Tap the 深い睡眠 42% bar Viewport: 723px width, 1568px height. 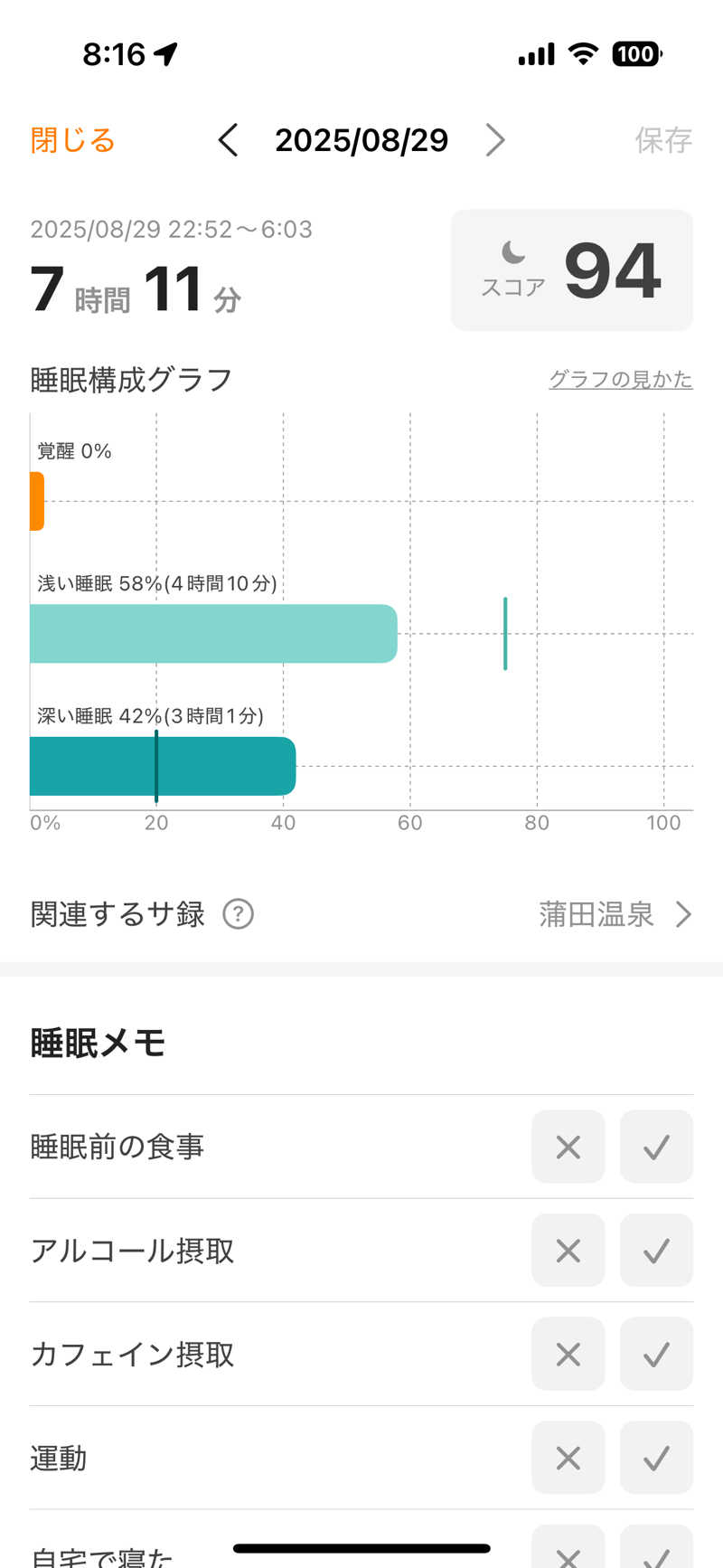163,766
